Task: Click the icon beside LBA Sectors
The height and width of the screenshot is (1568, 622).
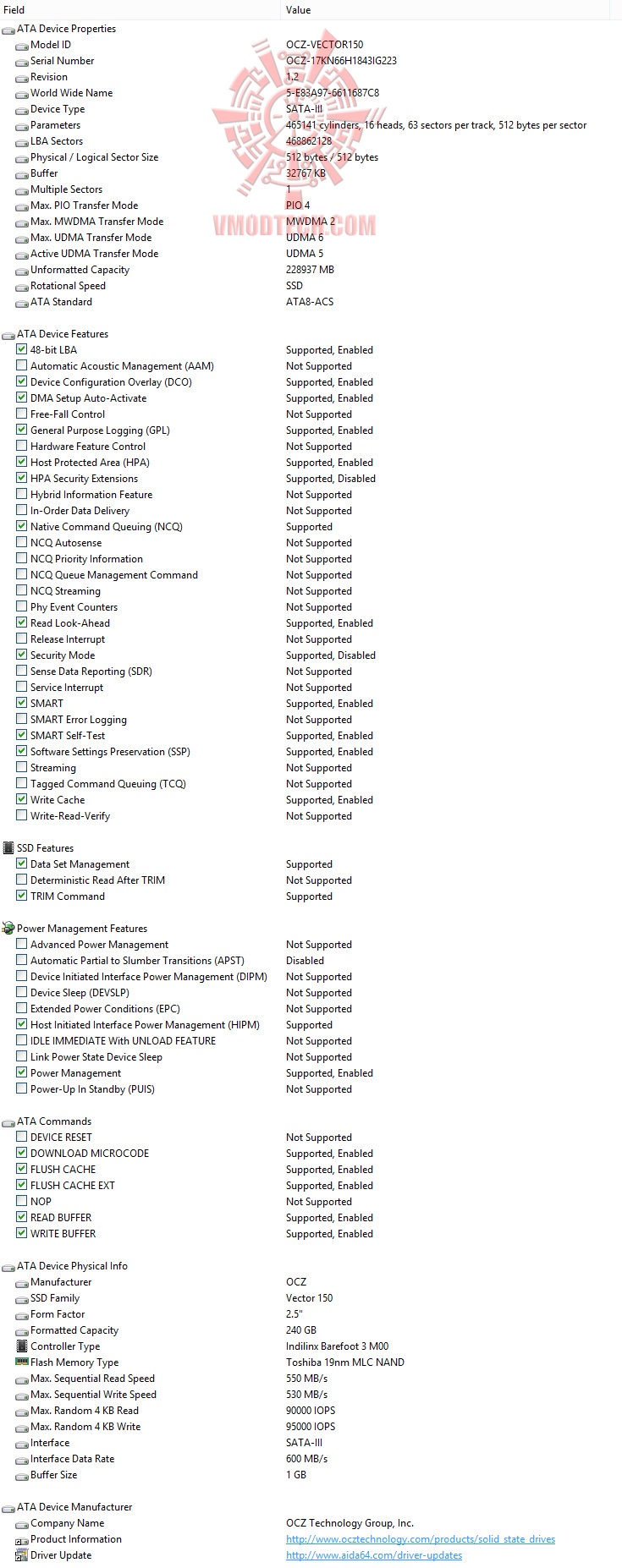Action: click(x=22, y=142)
